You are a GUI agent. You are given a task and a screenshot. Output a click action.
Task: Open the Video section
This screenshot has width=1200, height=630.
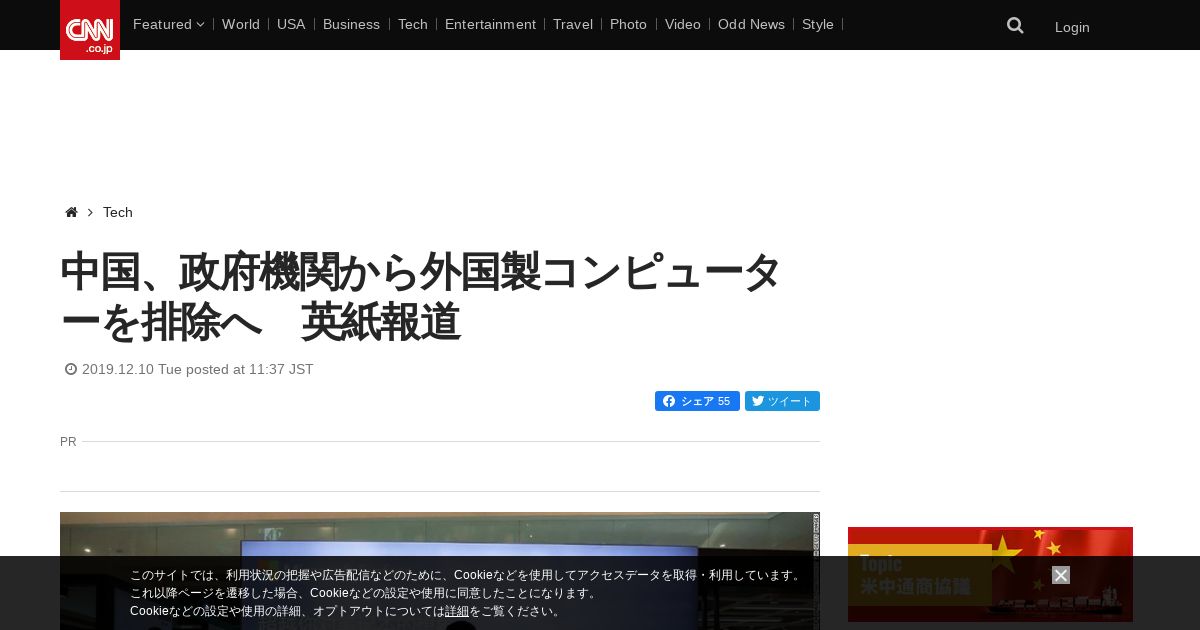(683, 24)
